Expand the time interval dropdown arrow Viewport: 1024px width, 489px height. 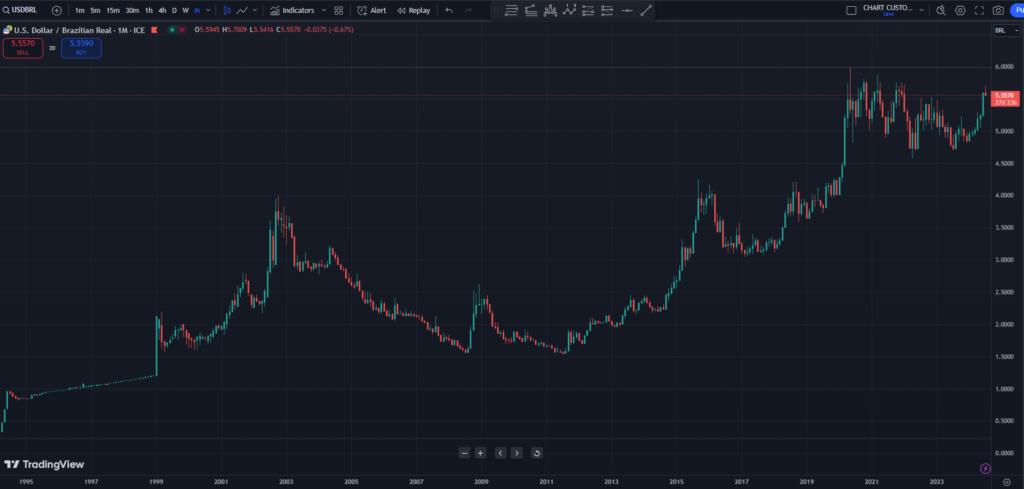208,10
